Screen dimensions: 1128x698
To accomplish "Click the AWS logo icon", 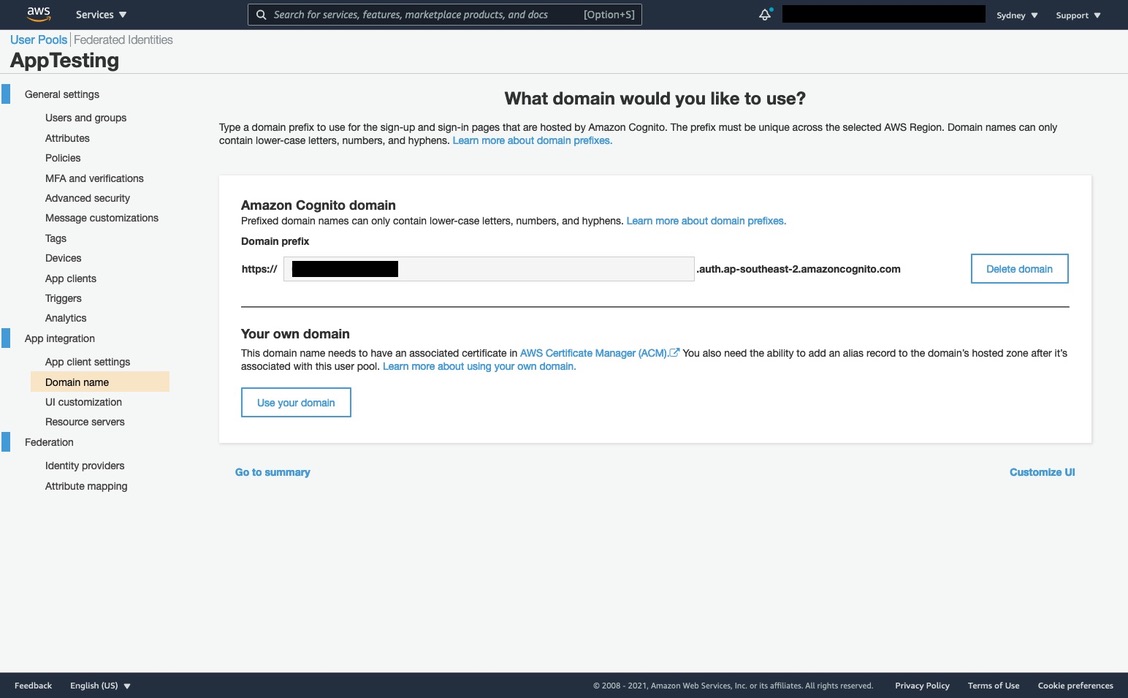I will pos(39,14).
